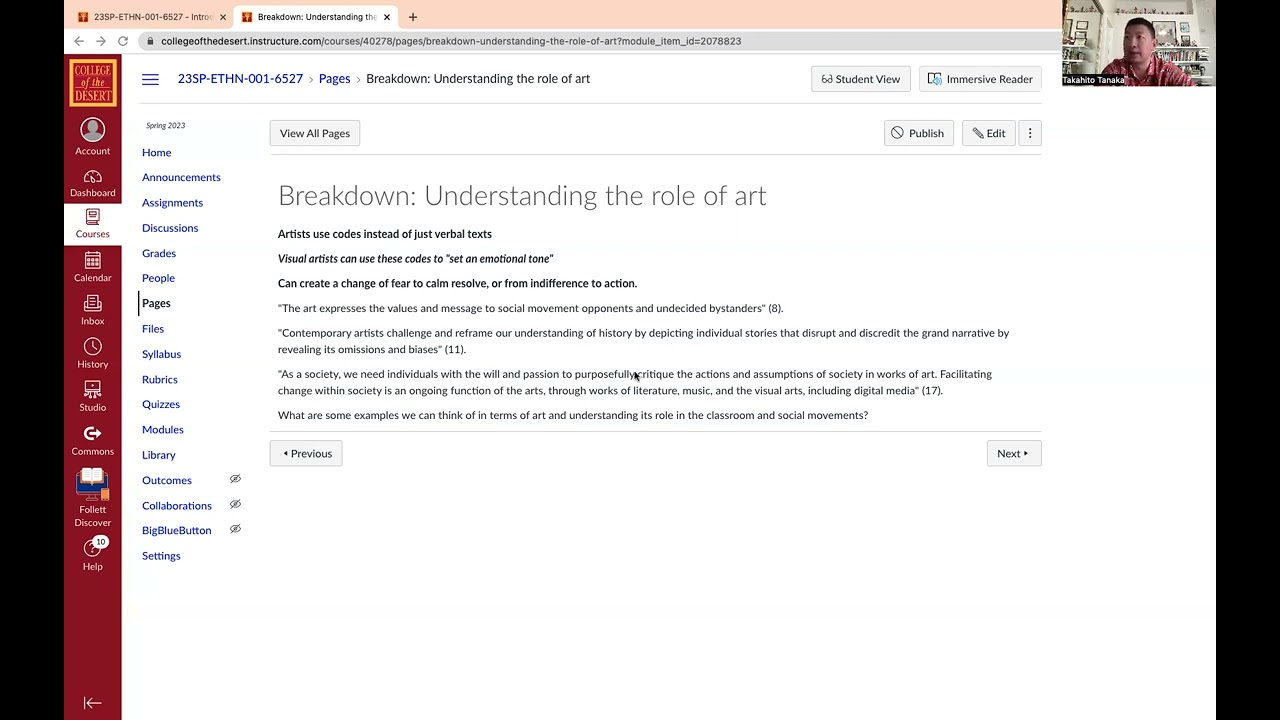This screenshot has width=1280, height=720.
Task: Go forward with the browser forward arrow
Action: coord(101,41)
